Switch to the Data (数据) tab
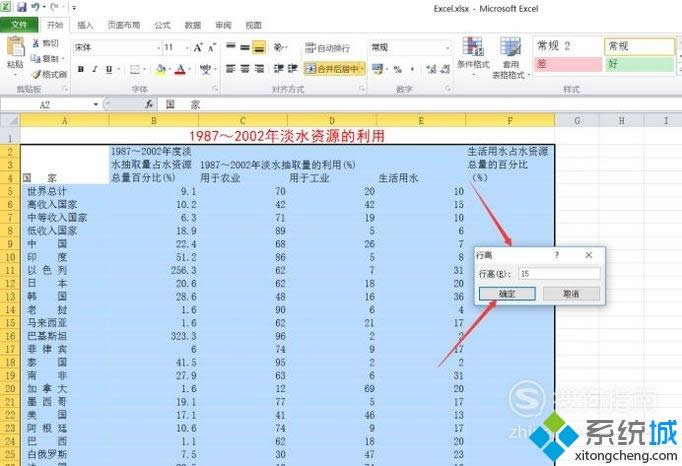The width and height of the screenshot is (682, 466). point(192,25)
